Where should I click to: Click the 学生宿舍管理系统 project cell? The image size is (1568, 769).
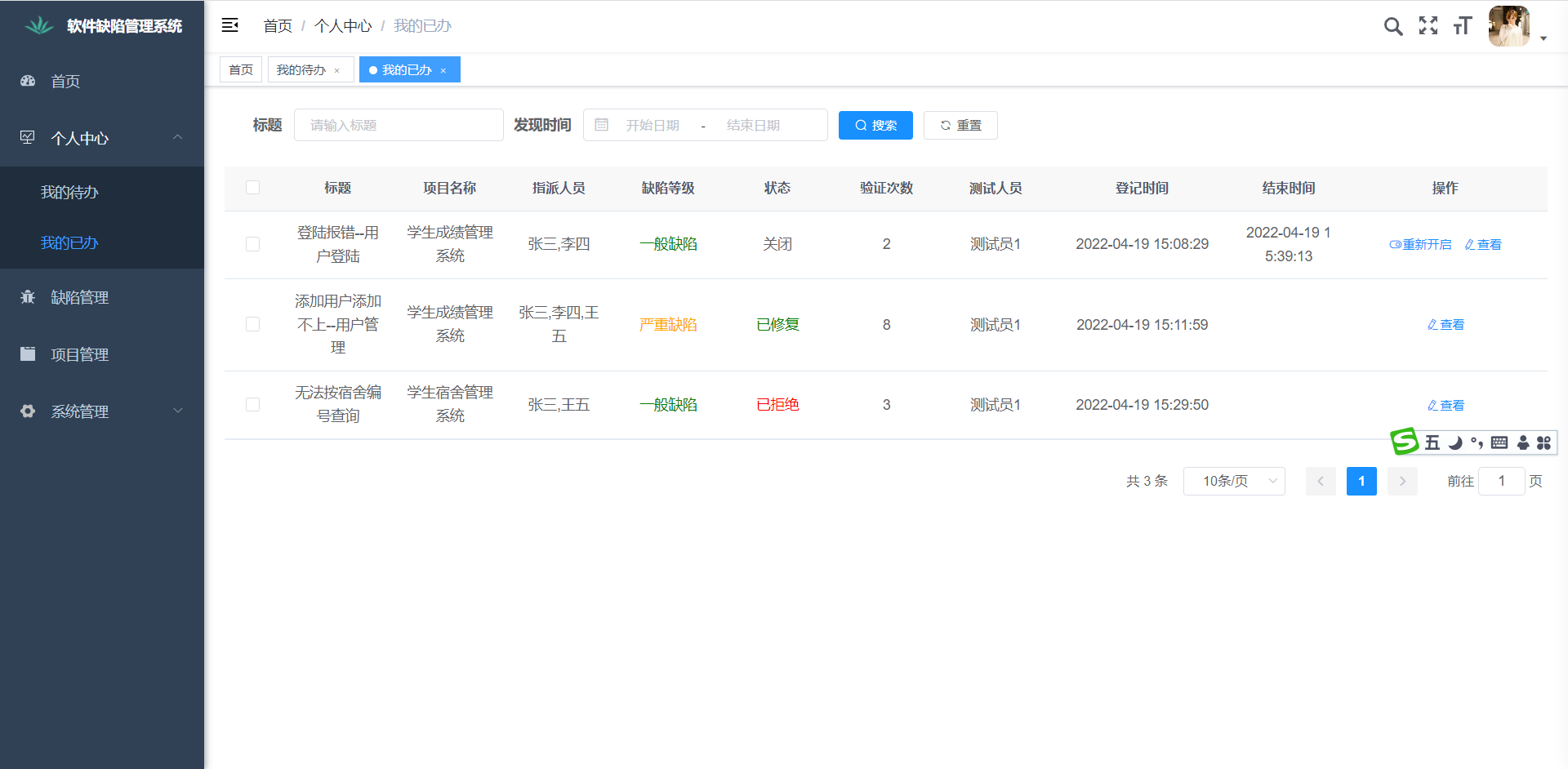click(450, 404)
